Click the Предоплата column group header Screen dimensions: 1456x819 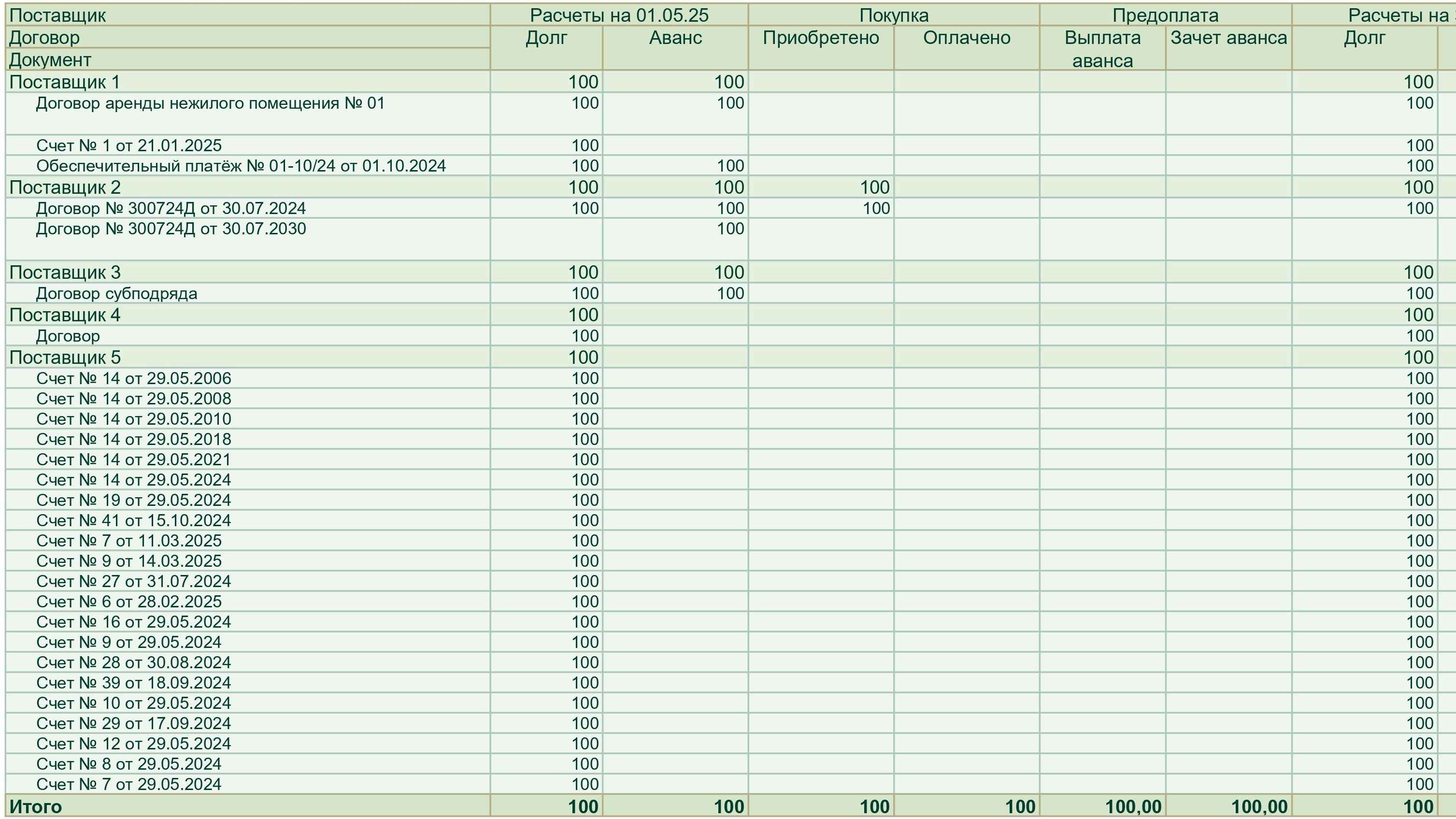pos(1165,15)
